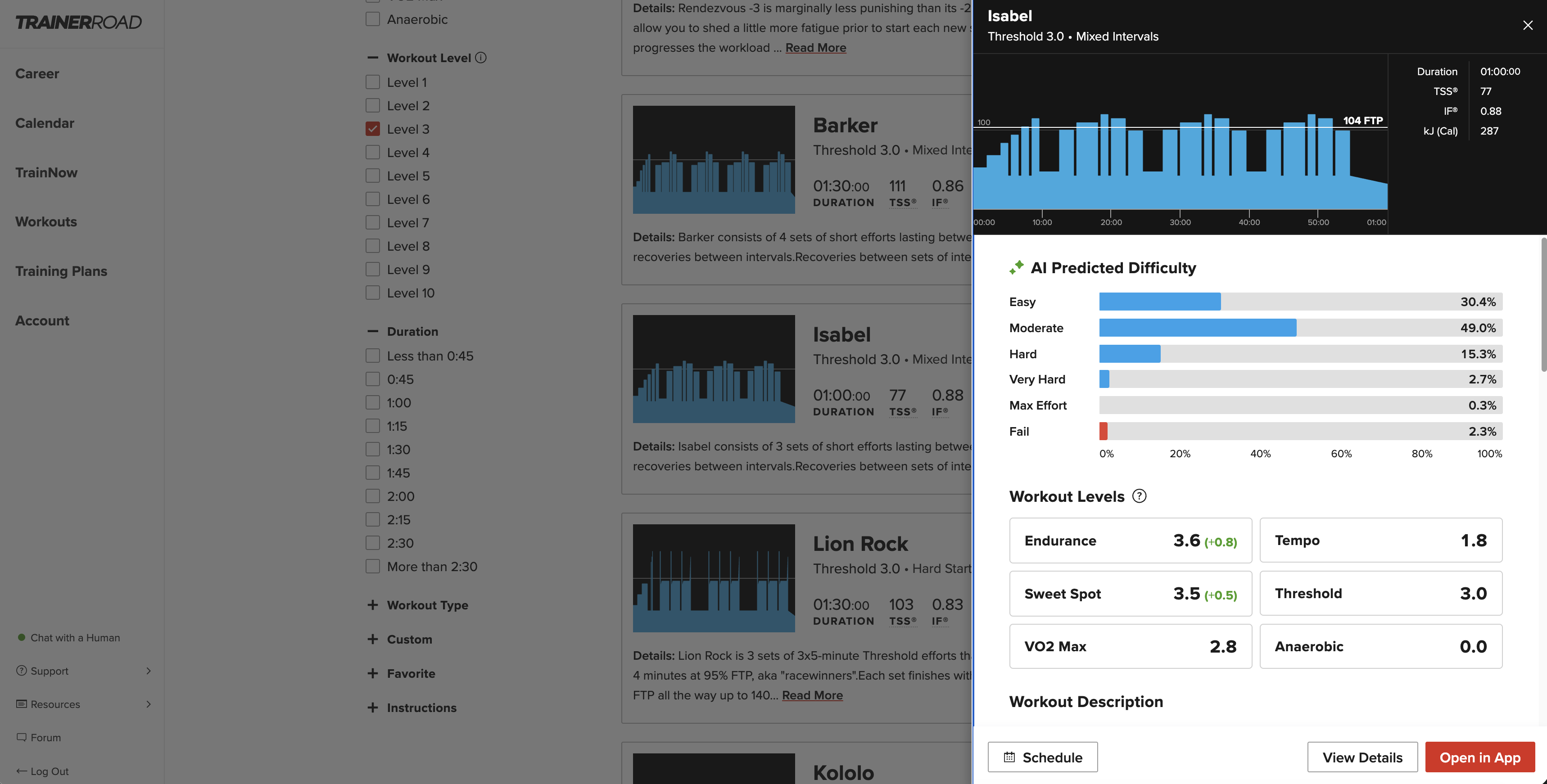Uncheck the Level 3 filter
This screenshot has width=1547, height=784.
point(372,128)
